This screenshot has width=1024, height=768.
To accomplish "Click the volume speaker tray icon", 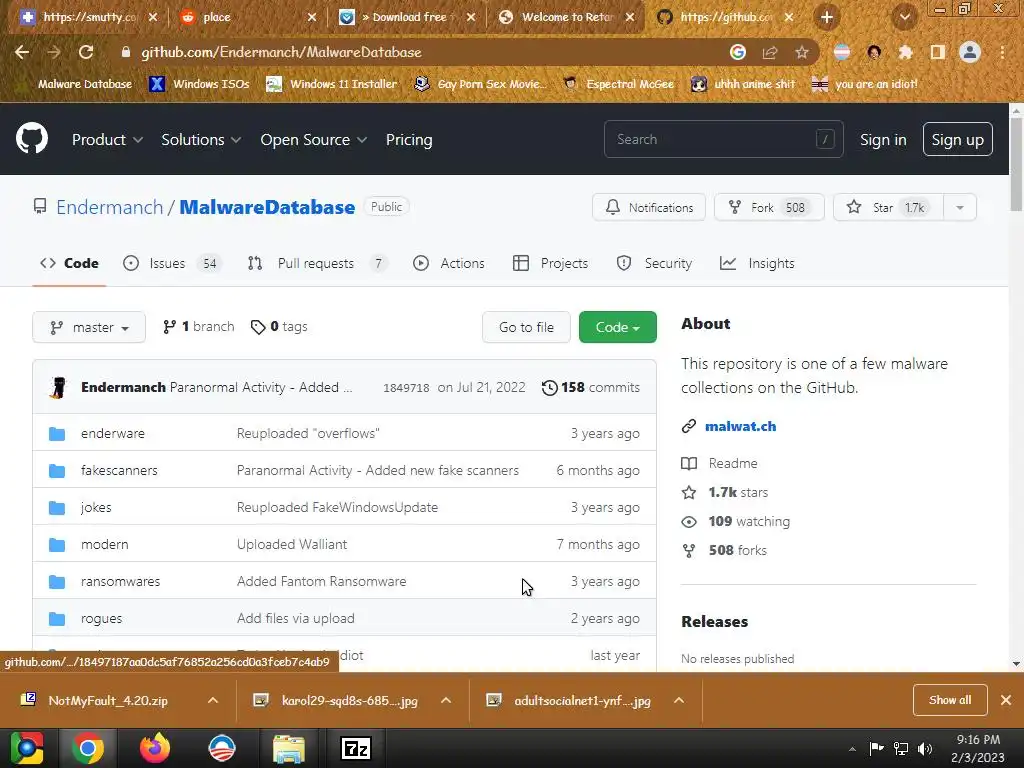I will click(x=925, y=748).
